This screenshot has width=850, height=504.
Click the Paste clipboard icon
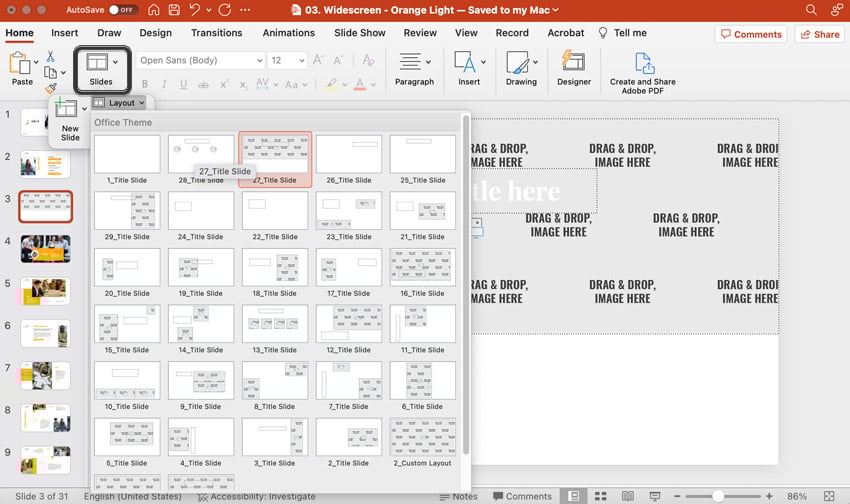[x=21, y=64]
